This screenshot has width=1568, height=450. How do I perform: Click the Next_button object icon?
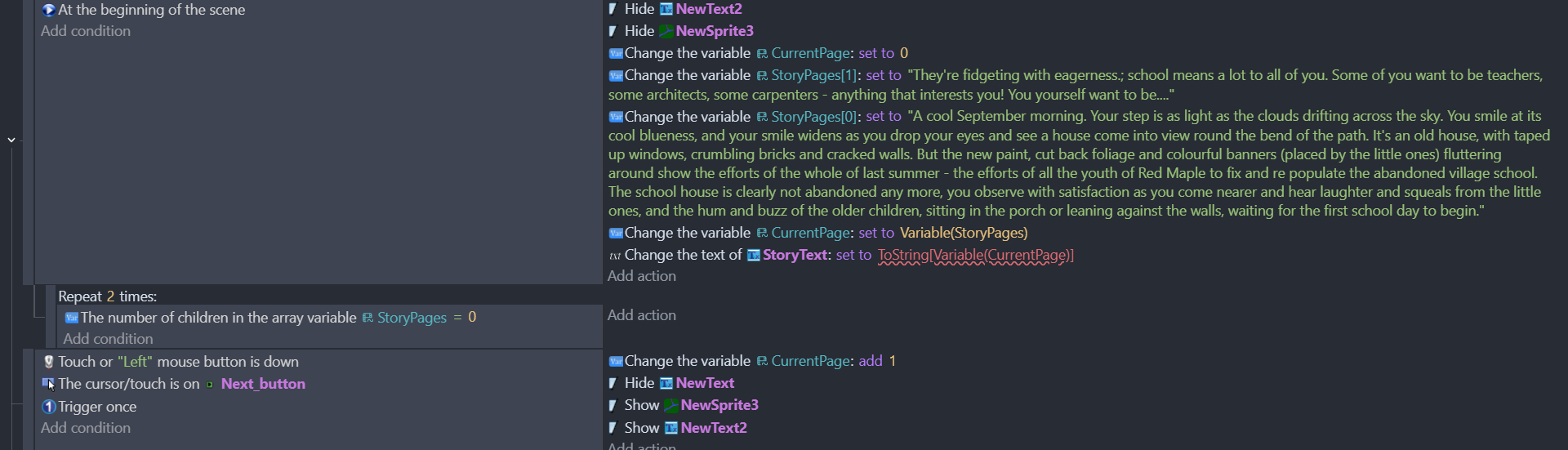coord(210,385)
